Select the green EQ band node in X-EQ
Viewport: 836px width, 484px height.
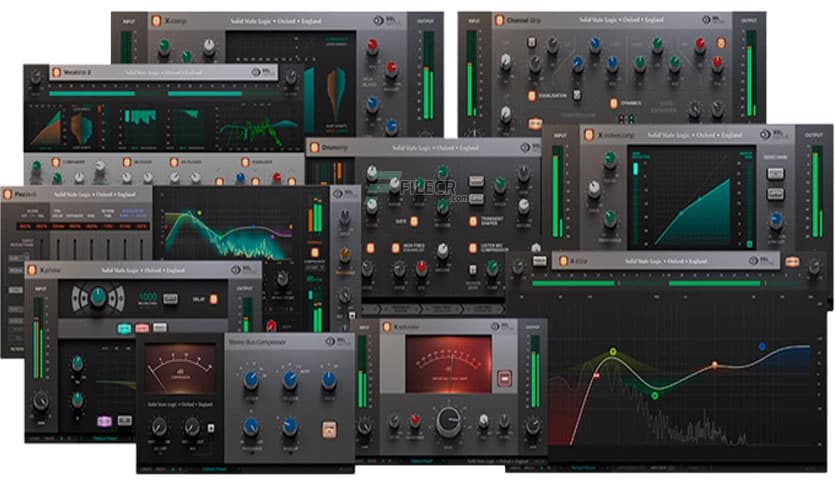[655, 396]
